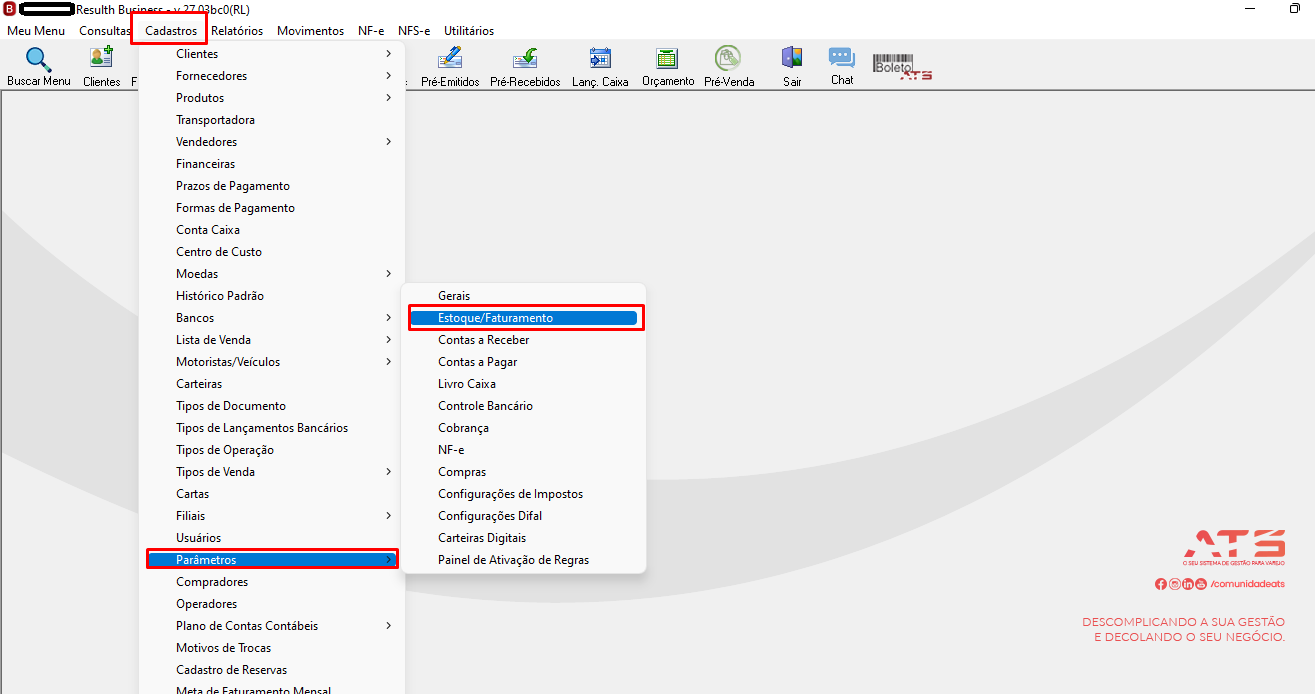The image size is (1315, 694).
Task: Open the Cadastros menu
Action: tap(171, 31)
